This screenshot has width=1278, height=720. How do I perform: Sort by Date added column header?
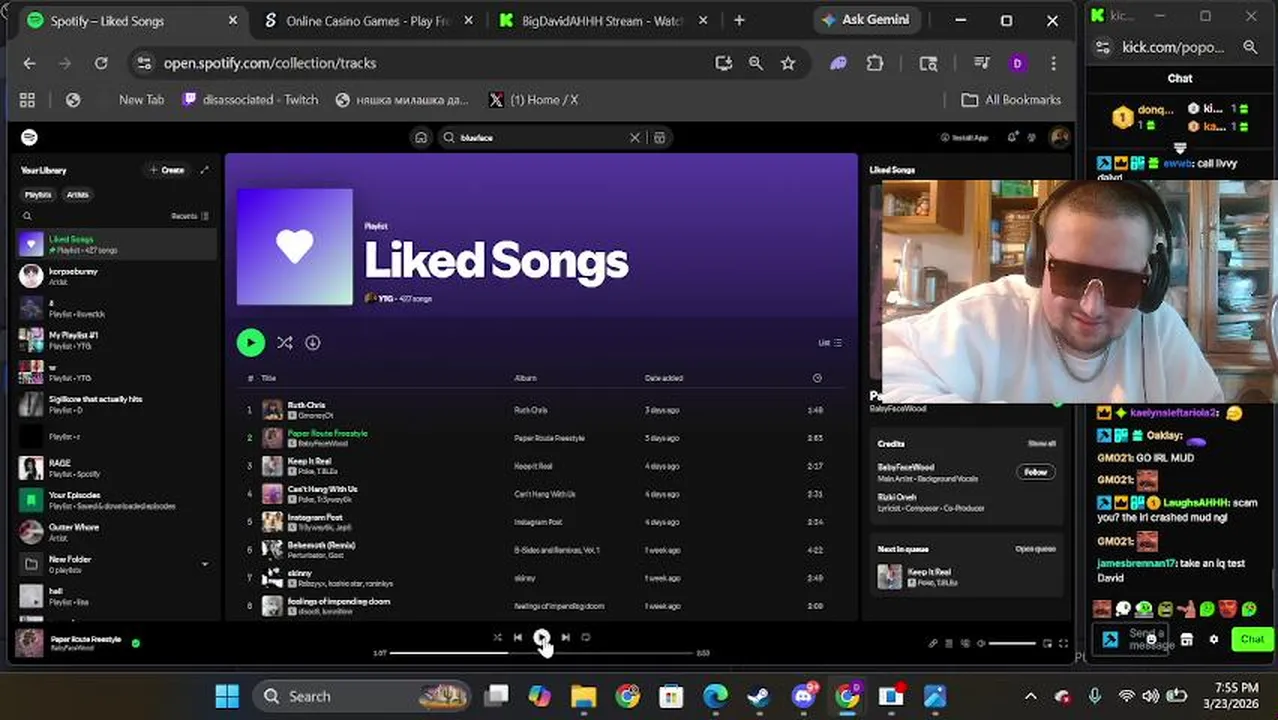(x=664, y=378)
